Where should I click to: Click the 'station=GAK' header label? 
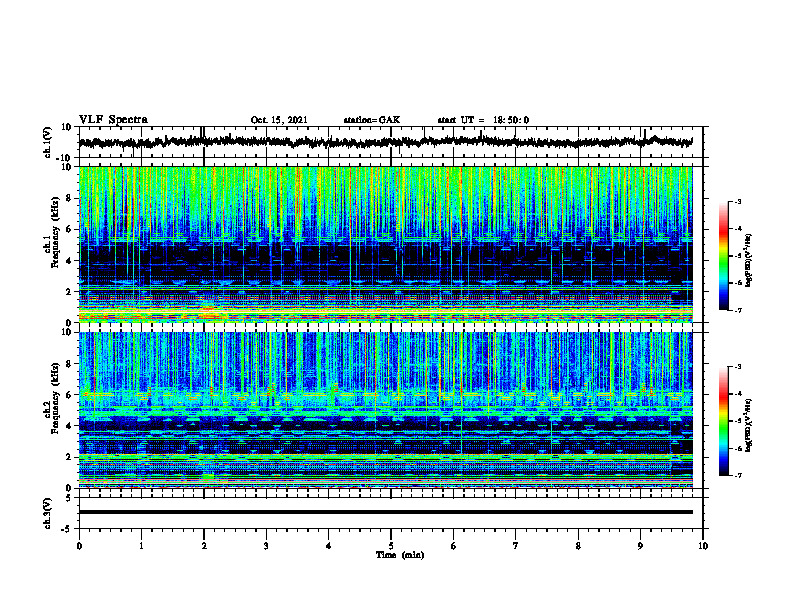[372, 120]
